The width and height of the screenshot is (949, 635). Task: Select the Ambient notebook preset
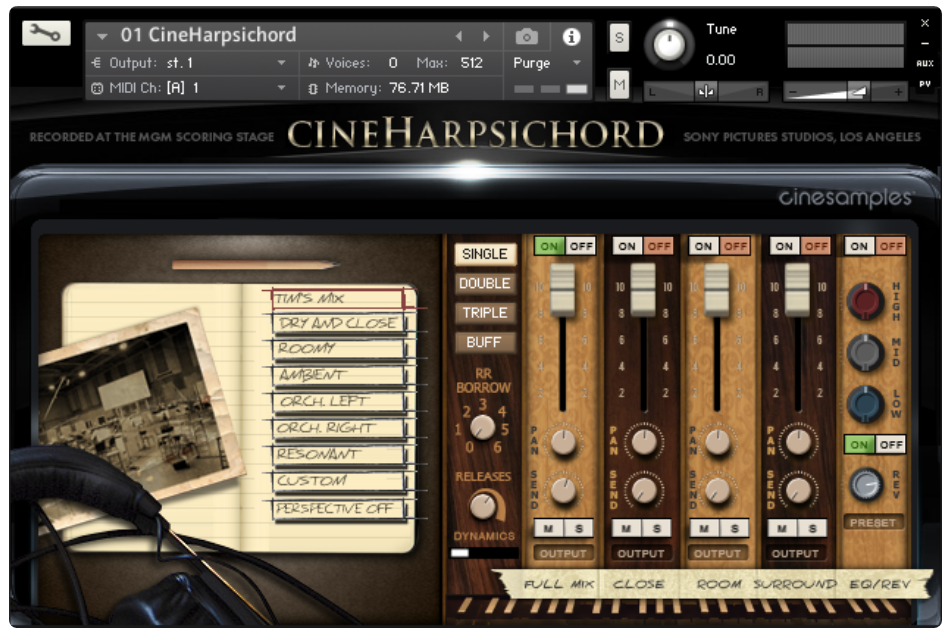point(338,375)
